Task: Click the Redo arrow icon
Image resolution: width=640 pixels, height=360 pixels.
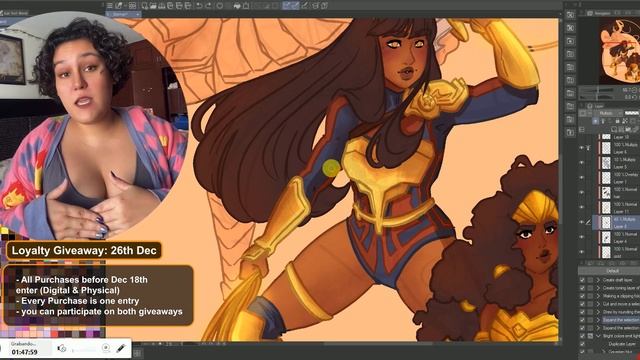Action: [208, 6]
